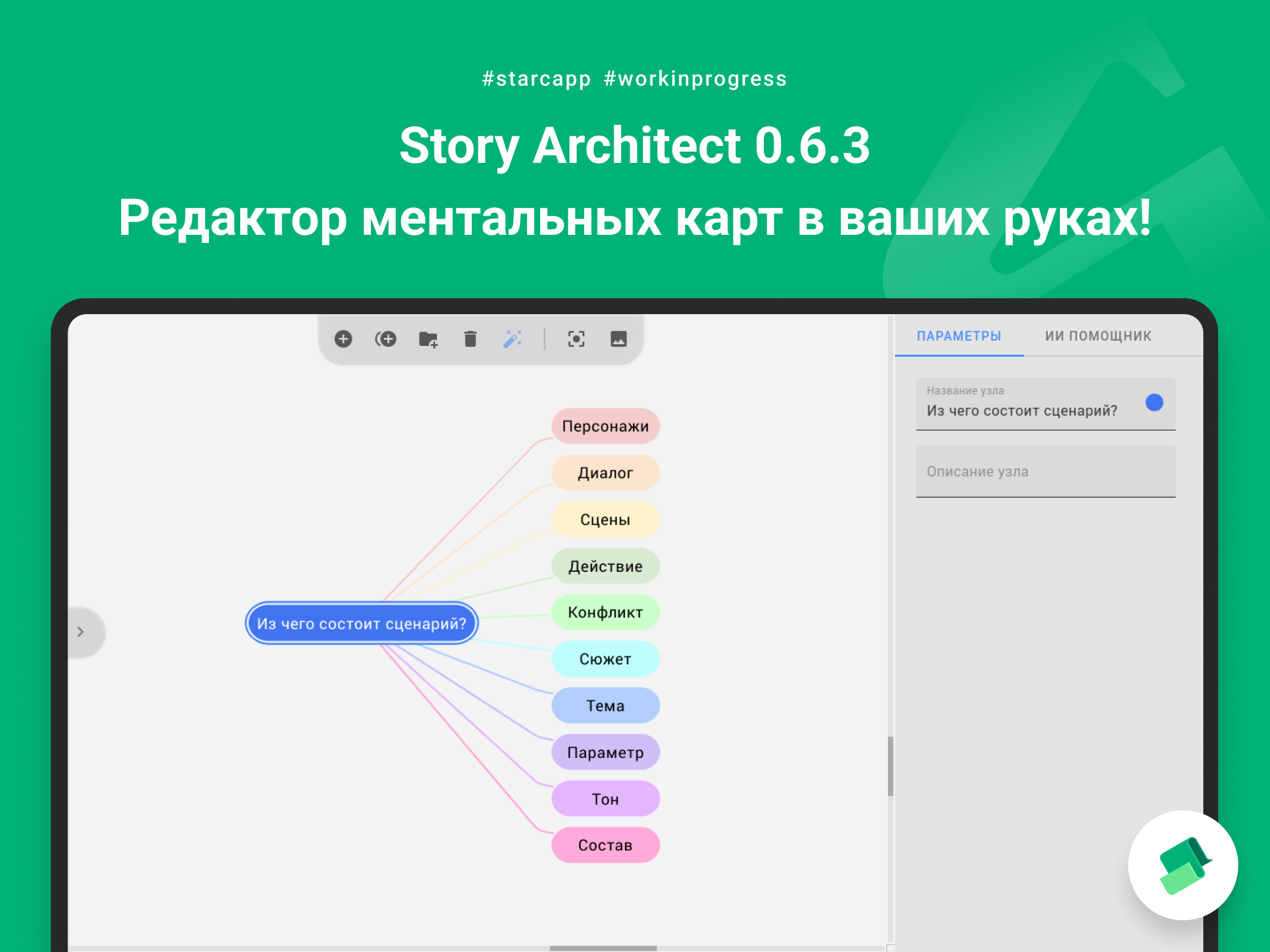Click the export image icon
1270x952 pixels.
(619, 339)
